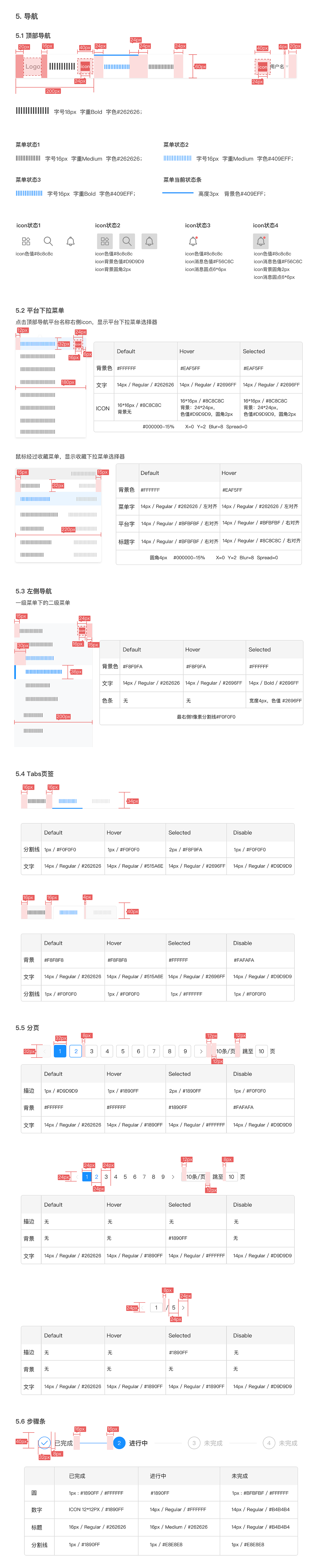
Task: Select the white card-style tab in the second tabs example
Action: coord(68,912)
